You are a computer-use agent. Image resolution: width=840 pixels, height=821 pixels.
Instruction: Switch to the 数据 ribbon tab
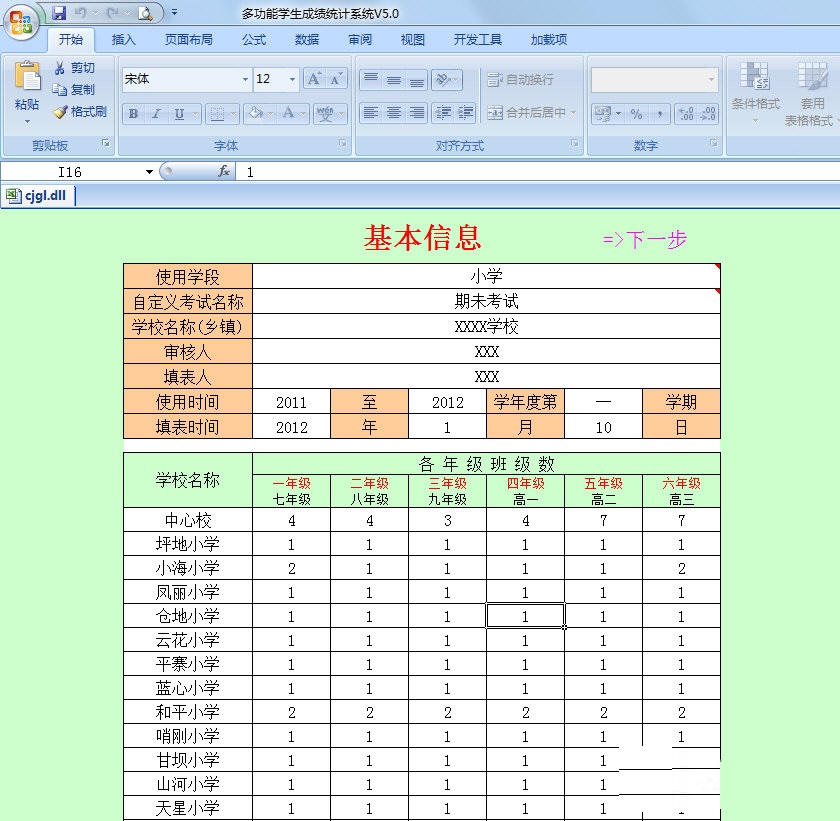307,40
